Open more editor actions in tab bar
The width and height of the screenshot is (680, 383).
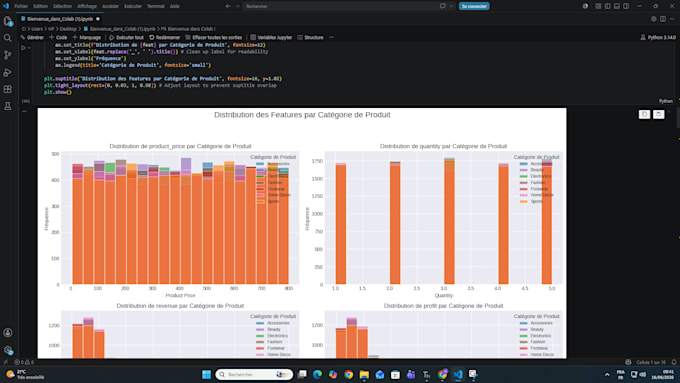(x=672, y=19)
